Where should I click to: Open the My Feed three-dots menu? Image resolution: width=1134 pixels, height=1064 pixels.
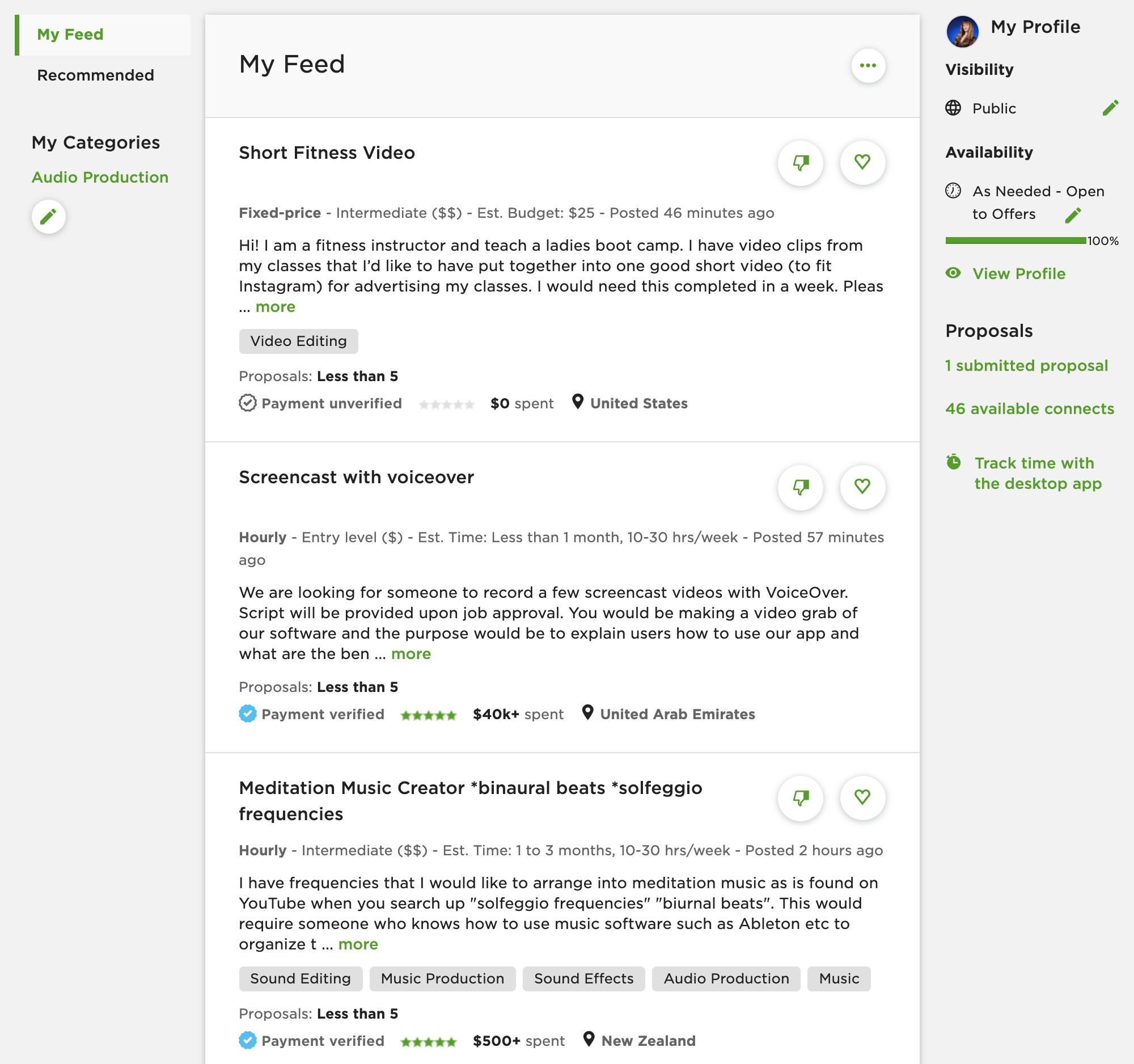[x=868, y=66]
